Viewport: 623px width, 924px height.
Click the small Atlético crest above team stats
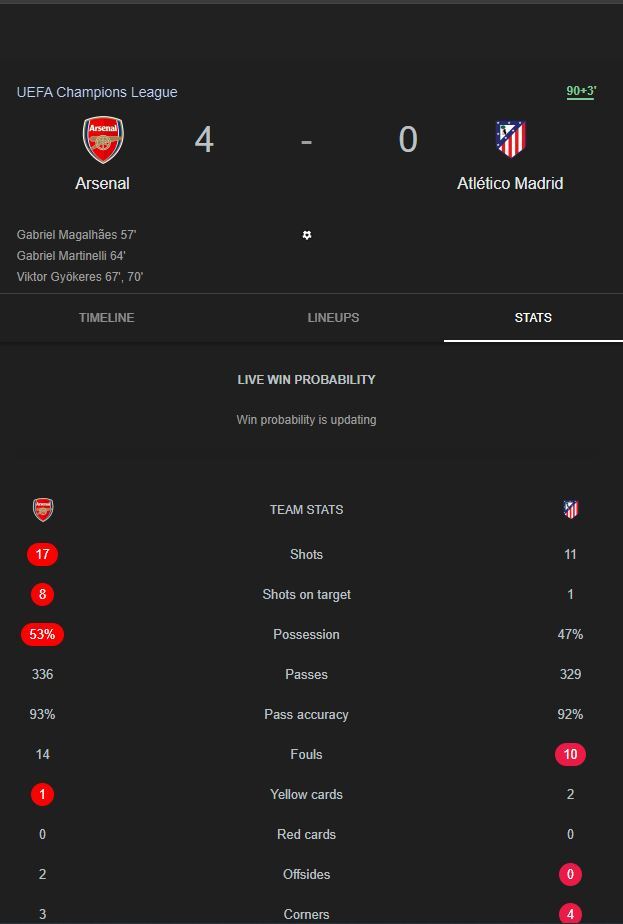coord(570,510)
